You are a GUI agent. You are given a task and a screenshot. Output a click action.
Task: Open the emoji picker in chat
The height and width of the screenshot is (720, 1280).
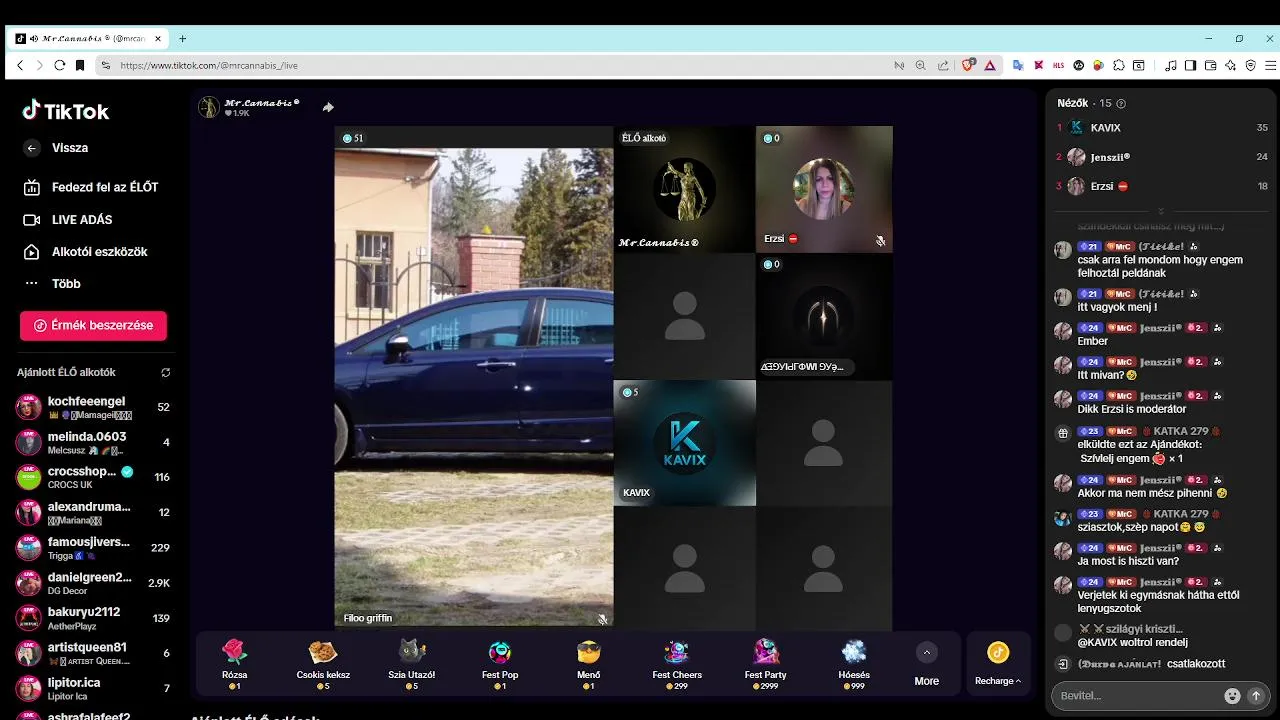[x=1232, y=695]
